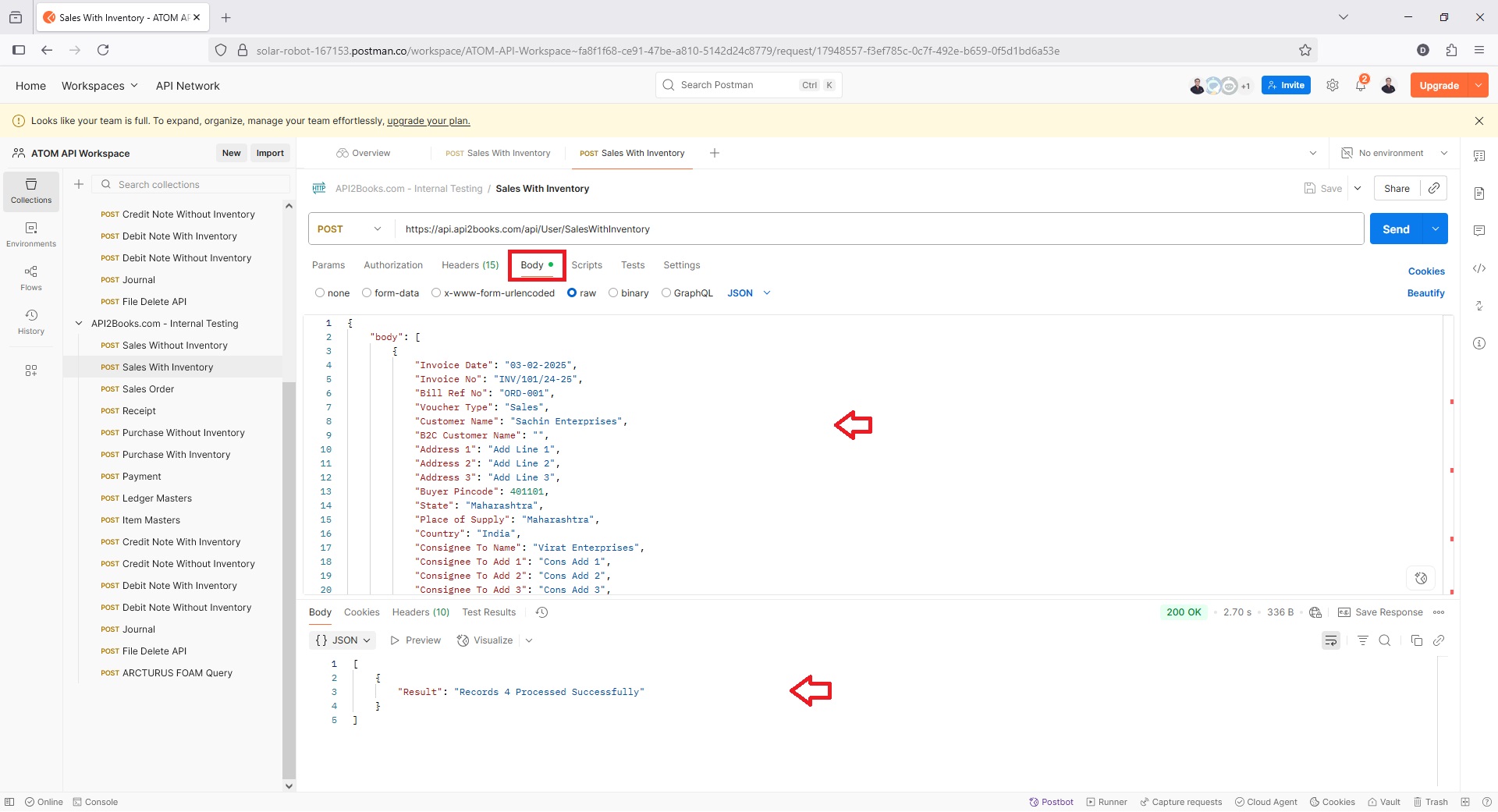Dismiss the team full banner
This screenshot has height=812, width=1498.
1479,121
